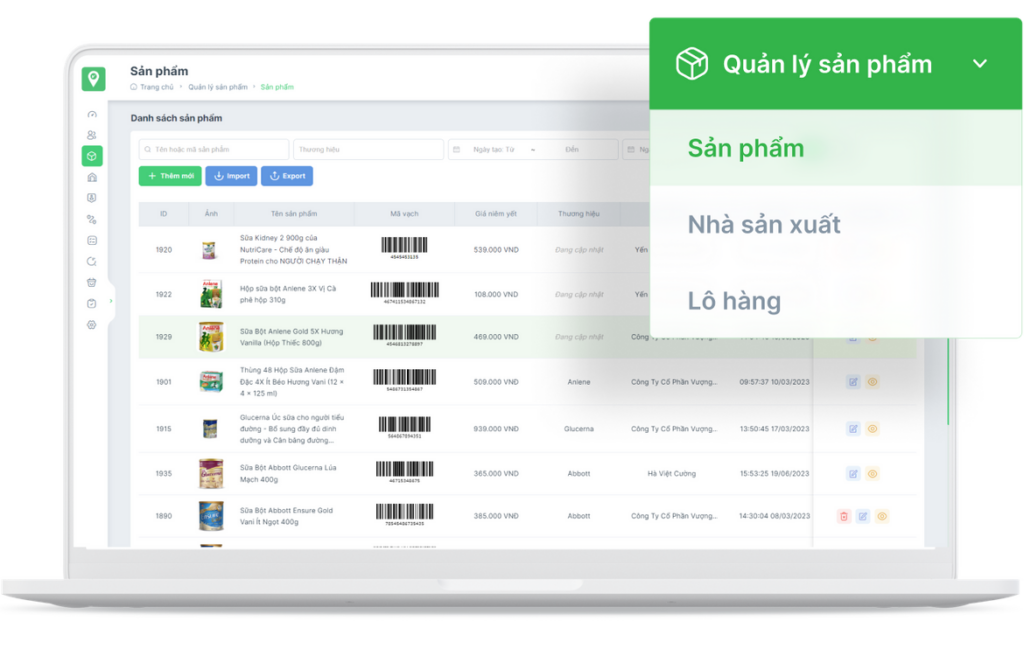Screen dimensions: 1024x656
Task: Select Nhà sản xuất menu item
Action: click(764, 224)
